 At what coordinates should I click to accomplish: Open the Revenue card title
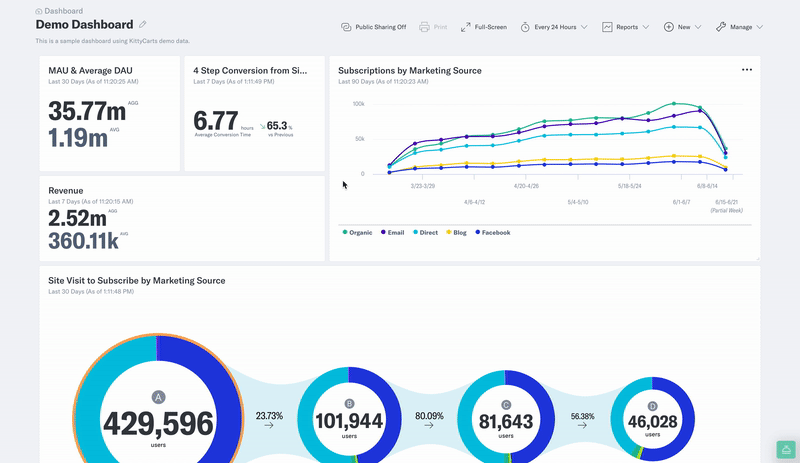click(x=66, y=190)
